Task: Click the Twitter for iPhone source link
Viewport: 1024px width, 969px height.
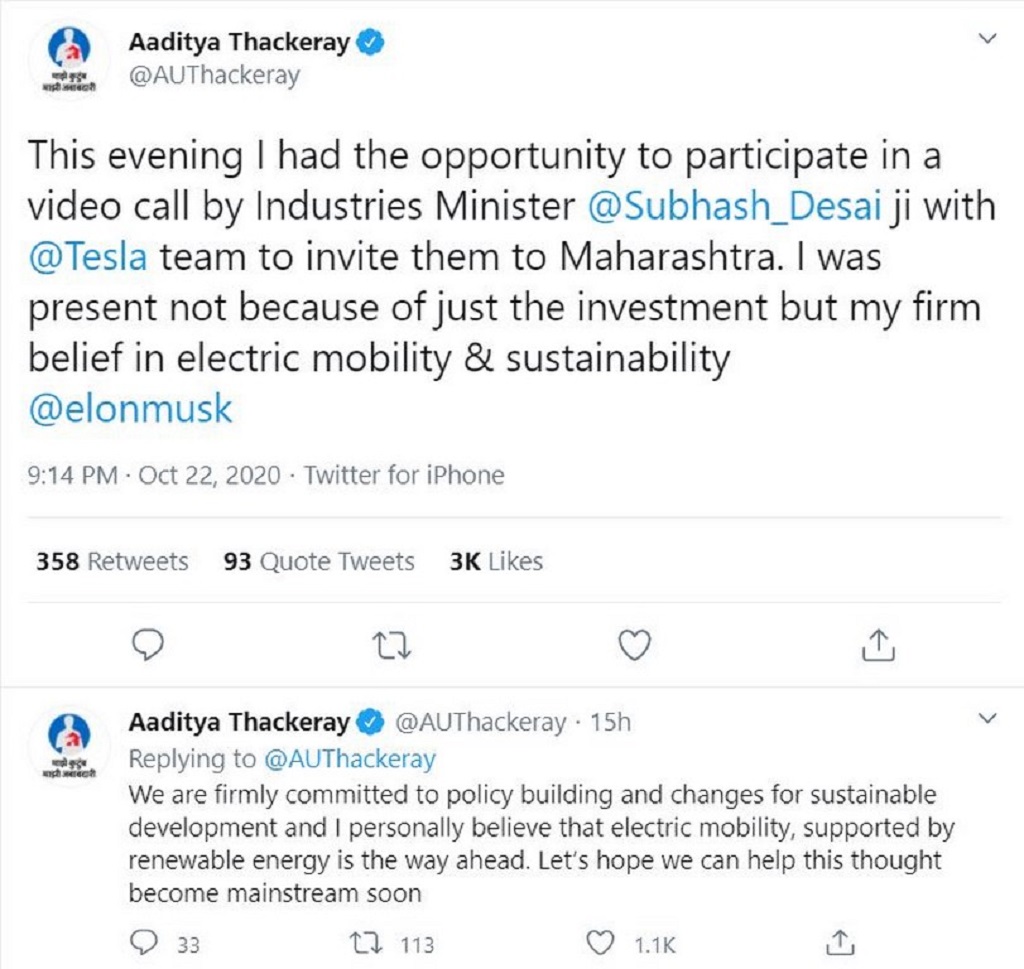Action: 404,475
